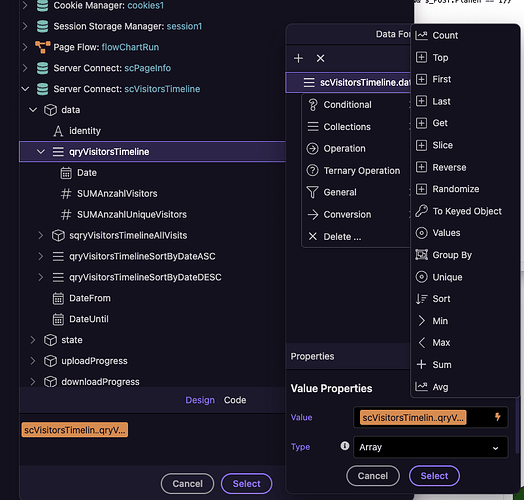Screen dimensions: 524x500
Task: Click the Page Flow flowChartRun icon
Action: (42, 47)
